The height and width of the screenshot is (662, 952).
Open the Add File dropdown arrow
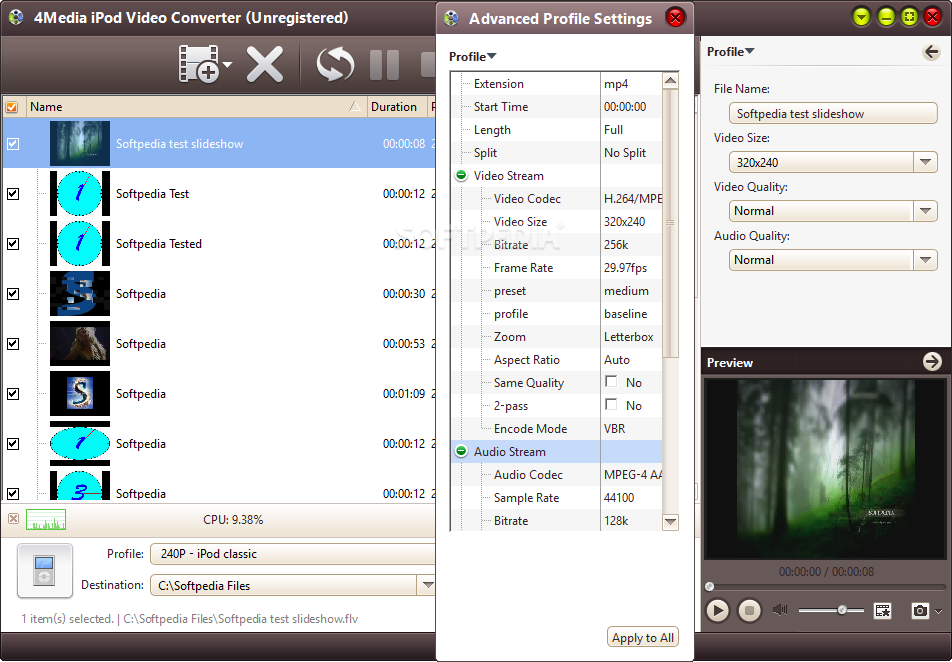pyautogui.click(x=227, y=64)
